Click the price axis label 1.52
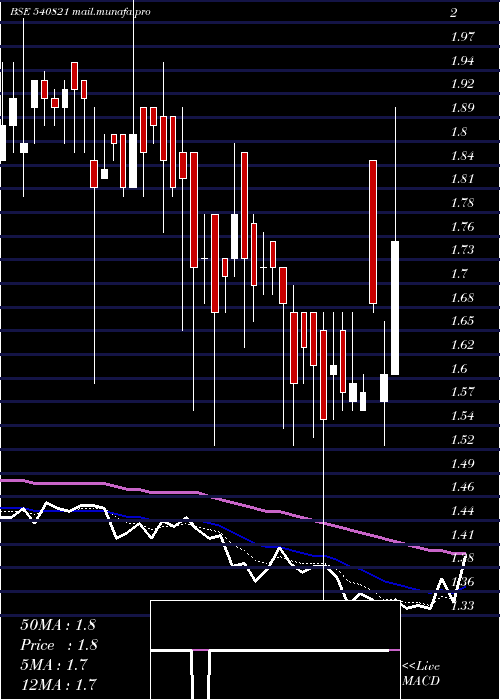The width and height of the screenshot is (500, 700). coord(462,440)
